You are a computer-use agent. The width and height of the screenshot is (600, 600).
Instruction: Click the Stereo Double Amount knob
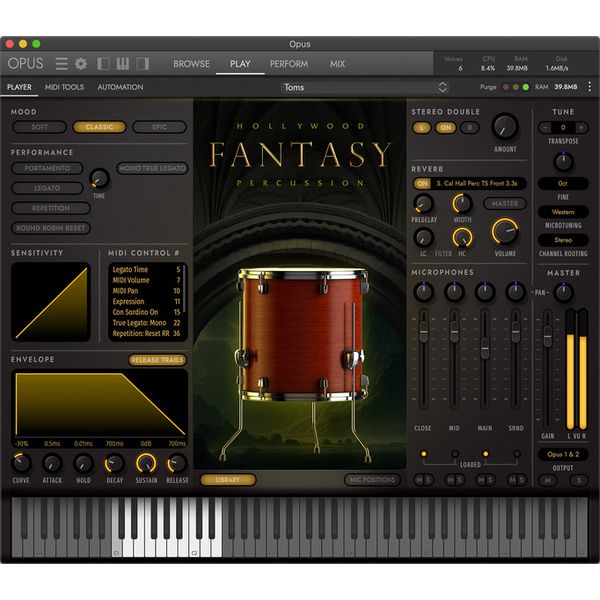[x=505, y=127]
